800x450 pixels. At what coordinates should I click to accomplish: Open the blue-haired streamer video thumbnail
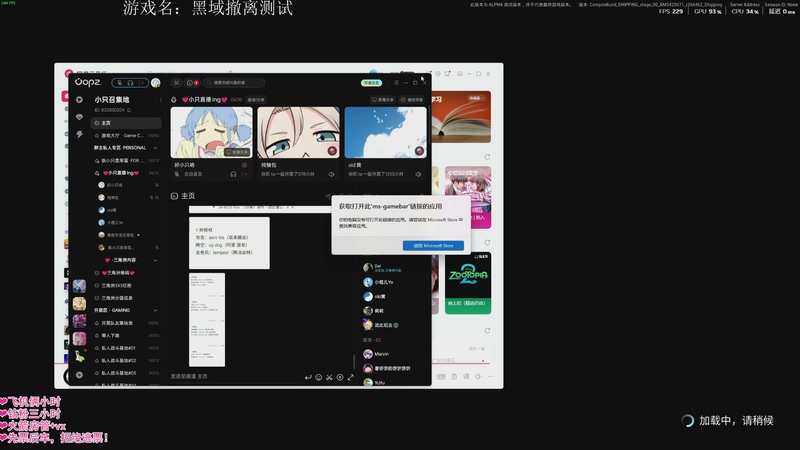click(211, 133)
